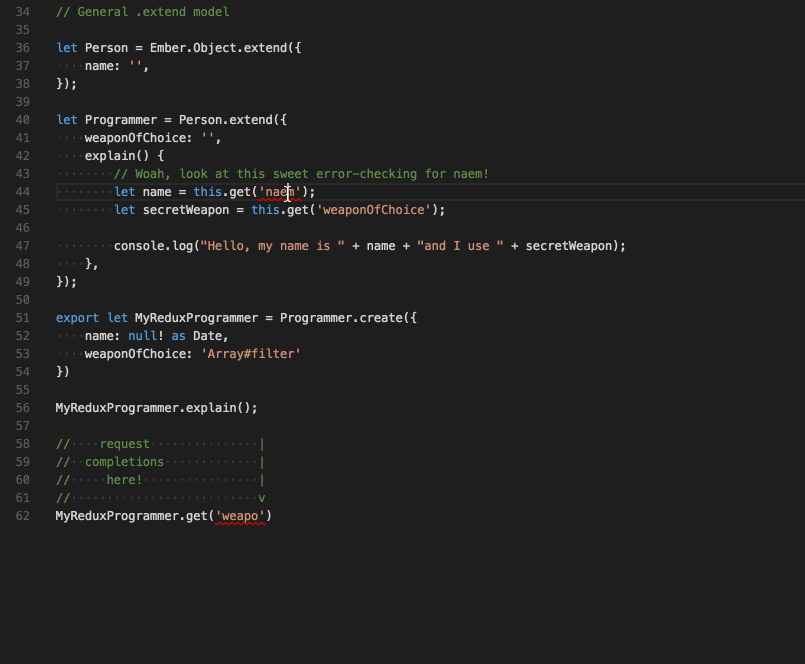805x664 pixels.
Task: Click the 'Woah, look at this sweet' comment
Action: [x=301, y=174]
